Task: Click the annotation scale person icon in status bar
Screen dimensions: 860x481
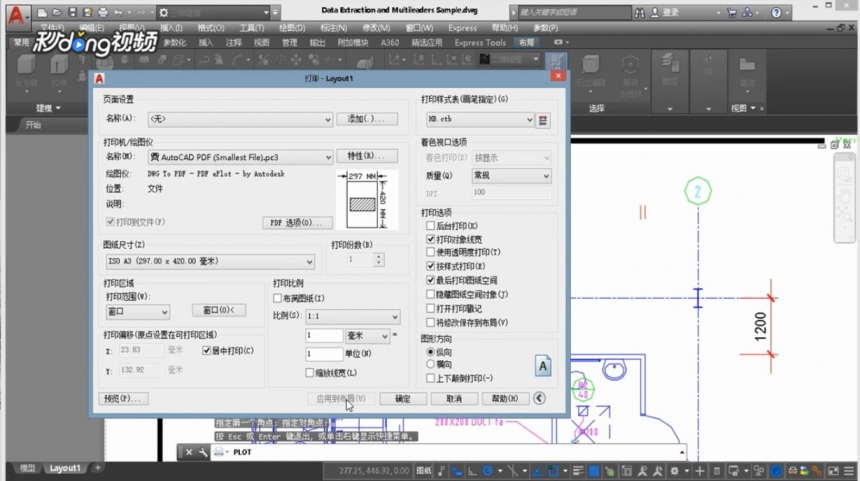Action: 642,471
